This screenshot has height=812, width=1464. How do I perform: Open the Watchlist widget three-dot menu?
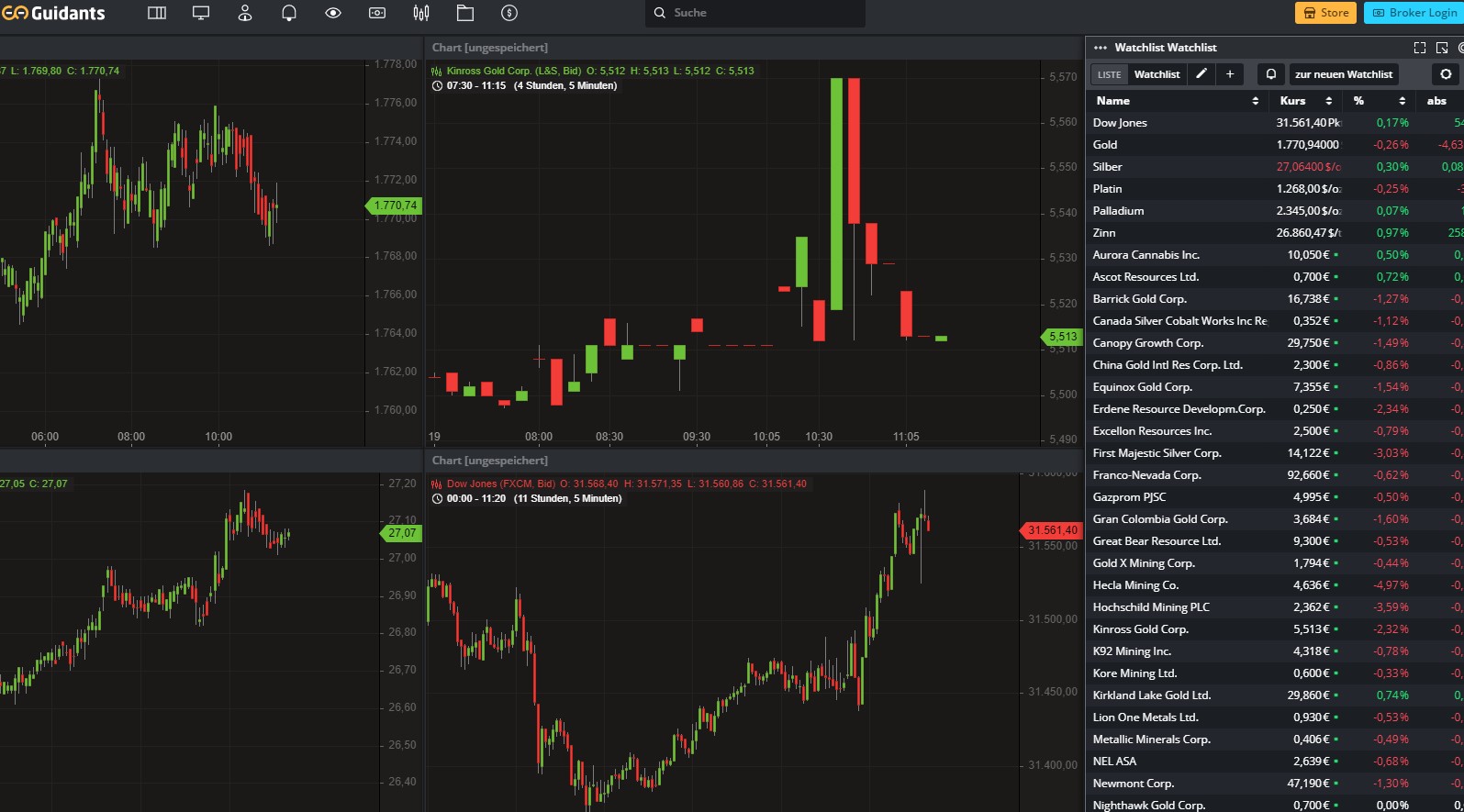click(x=1101, y=48)
